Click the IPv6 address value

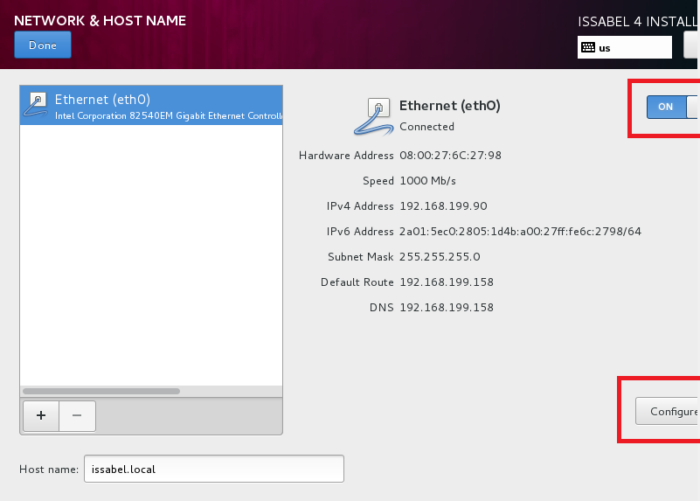pyautogui.click(x=520, y=232)
